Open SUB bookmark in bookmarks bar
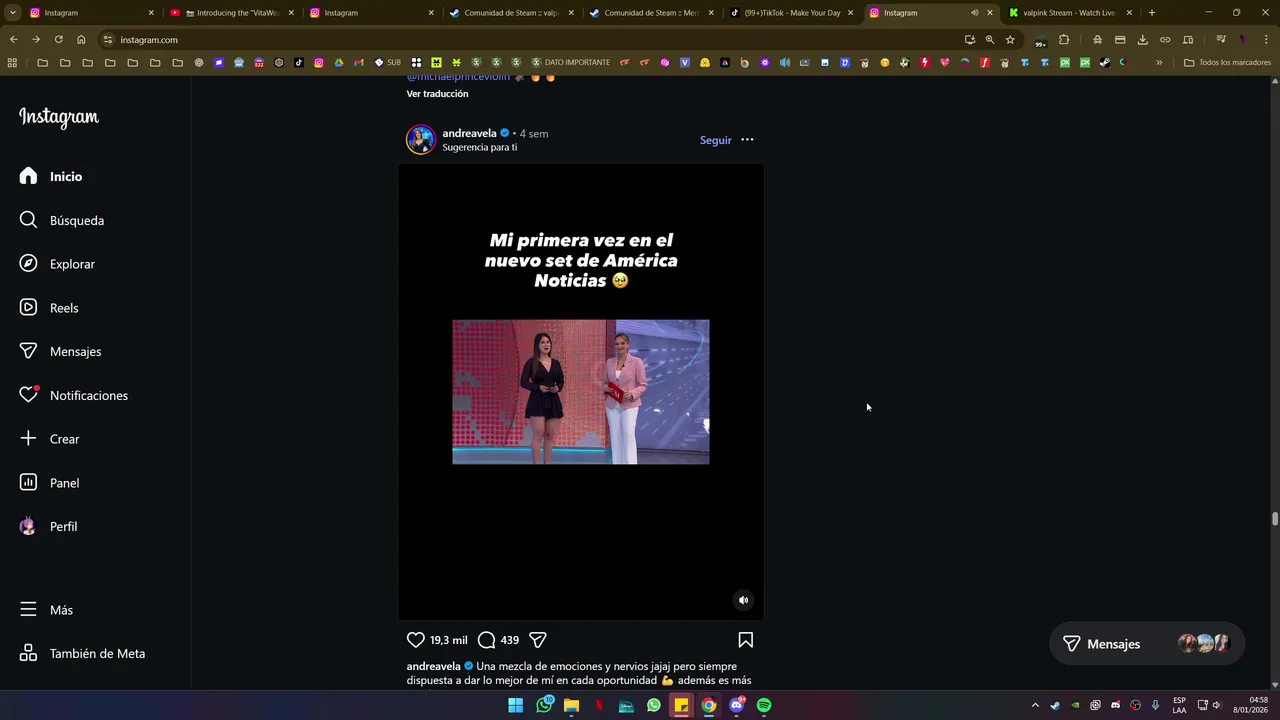Image resolution: width=1280 pixels, height=720 pixels. (x=388, y=62)
